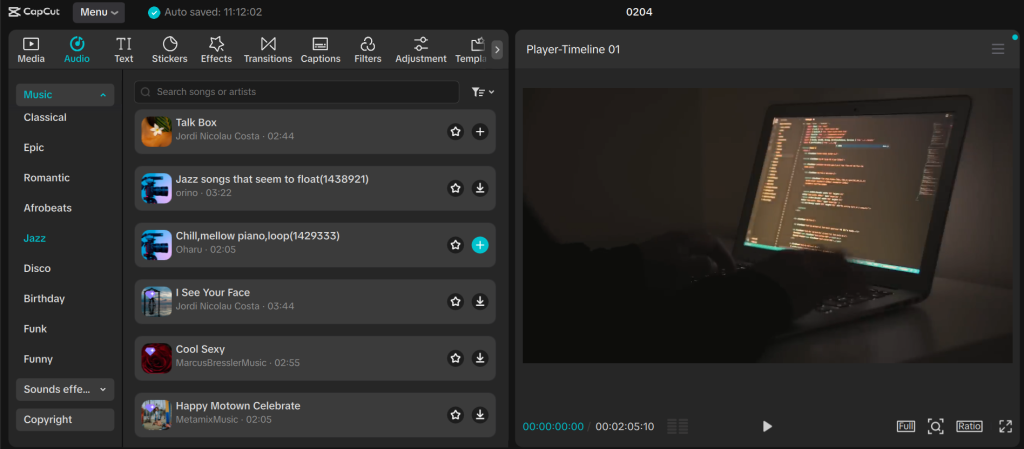Star the I See Your Face track
The image size is (1024, 449).
click(455, 301)
